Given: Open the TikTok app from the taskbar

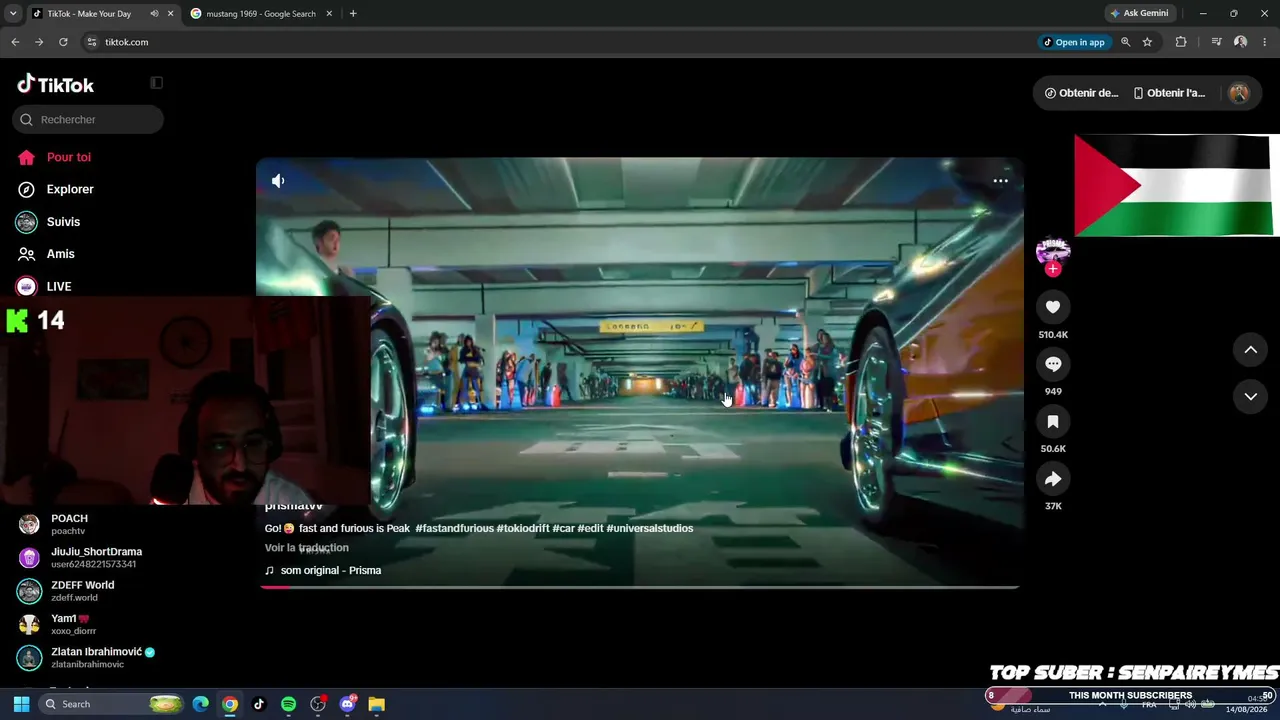Looking at the screenshot, I should point(259,704).
